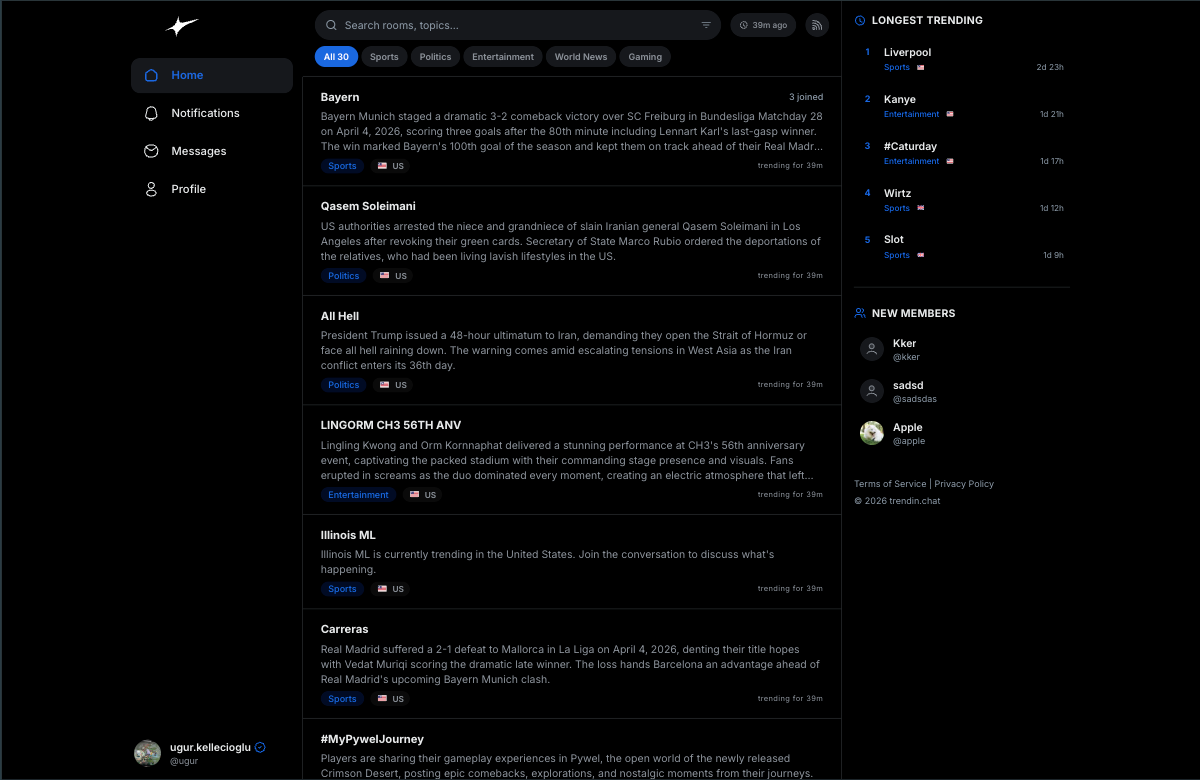Viewport: 1200px width, 780px height.
Task: Click in the Search rooms, topics field
Action: tap(518, 25)
